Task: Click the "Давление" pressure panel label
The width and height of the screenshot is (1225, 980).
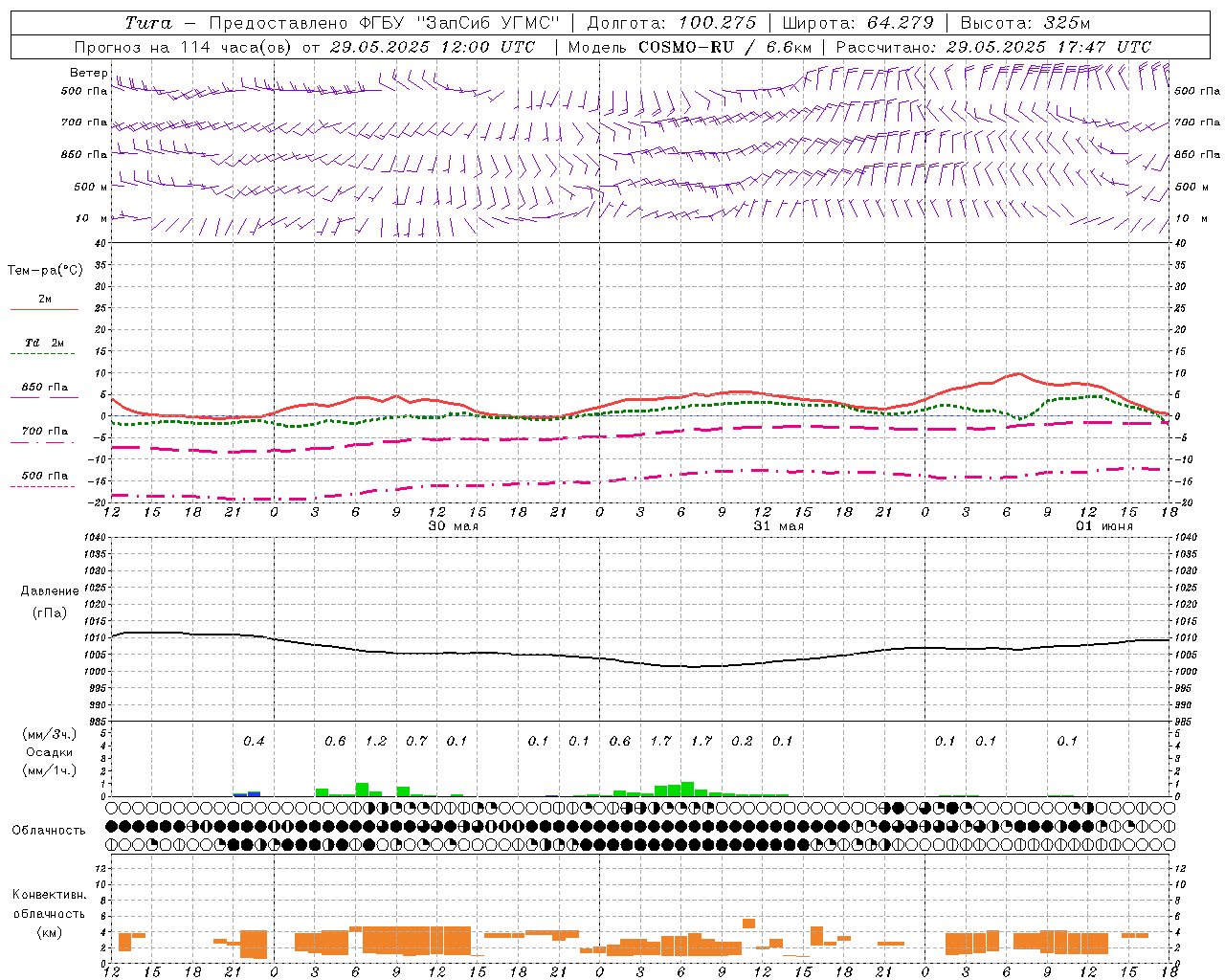Action: tap(50, 591)
